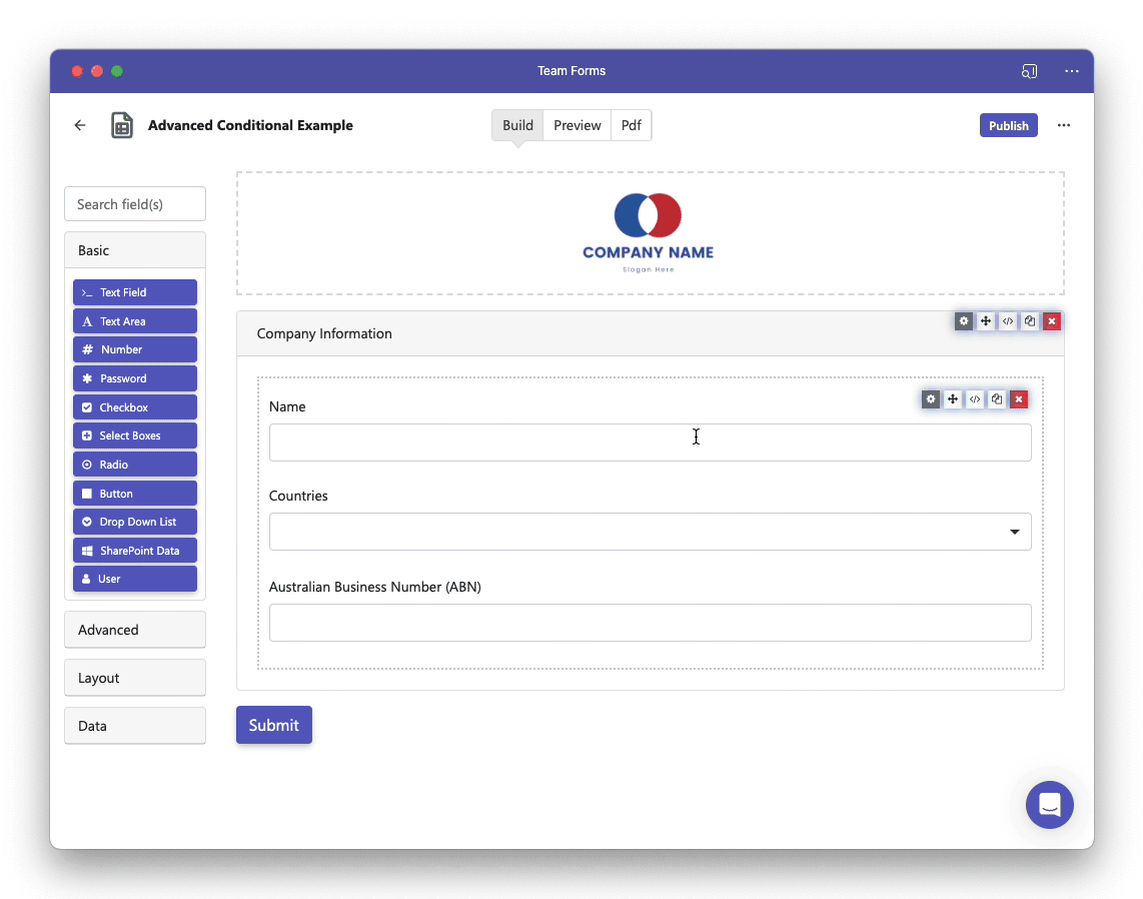Viewport: 1143px width, 899px height.
Task: Delete the Company Information panel
Action: point(1051,321)
